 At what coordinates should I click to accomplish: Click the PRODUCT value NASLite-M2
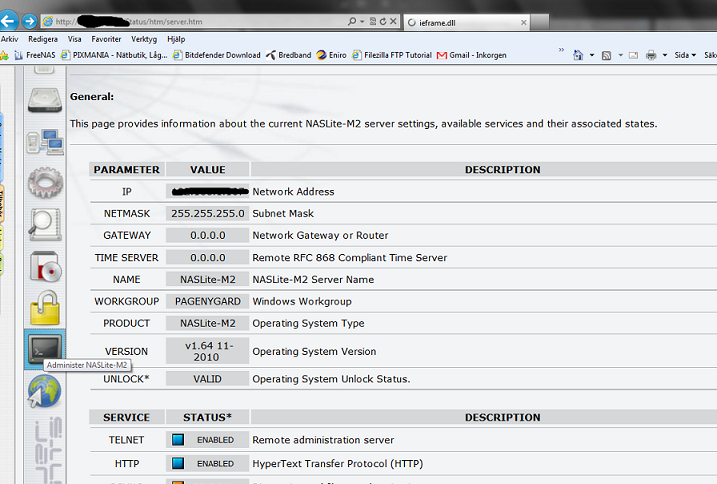coord(208,323)
